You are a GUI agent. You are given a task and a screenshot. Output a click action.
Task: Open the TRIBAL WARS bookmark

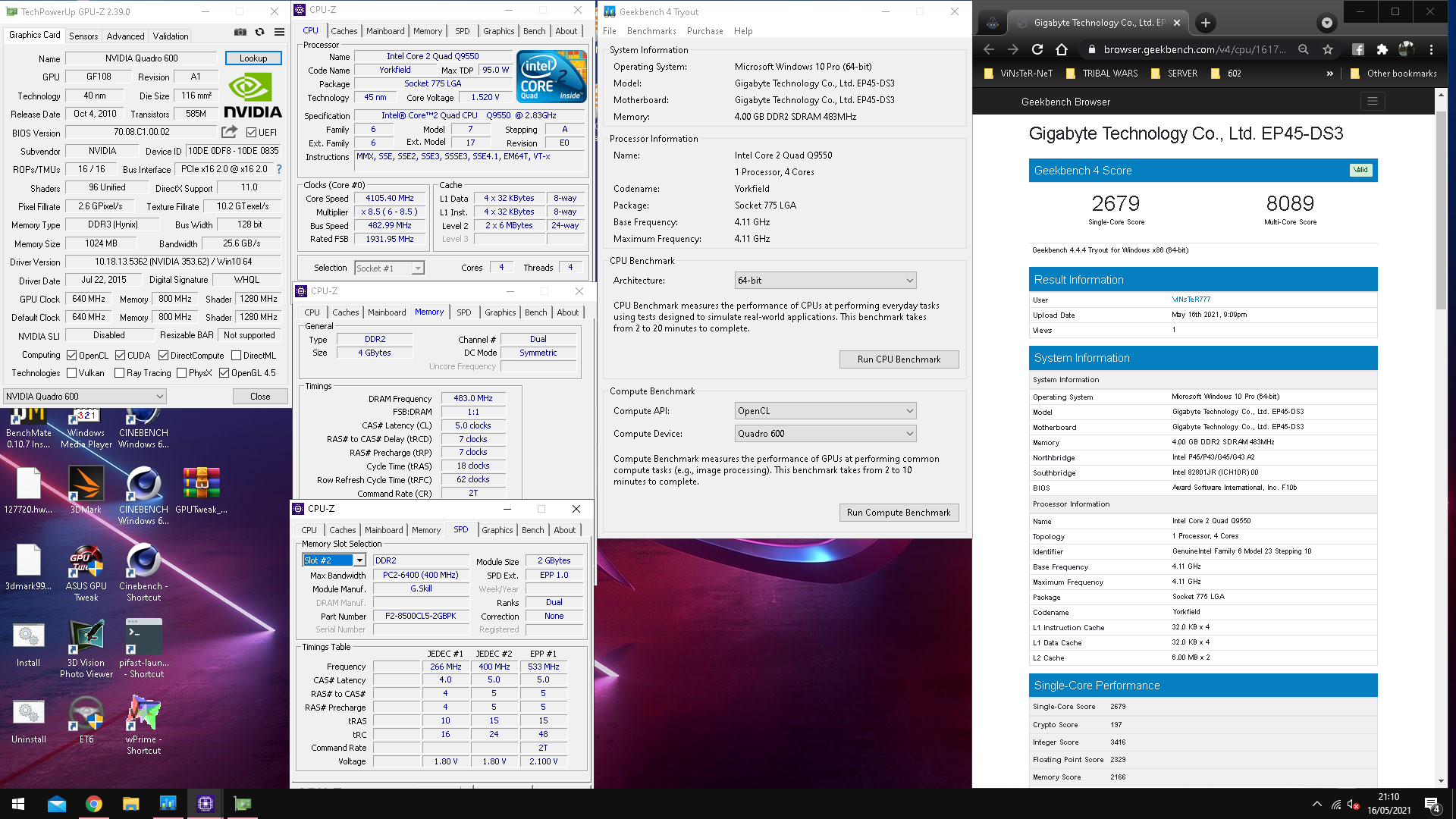click(x=1101, y=74)
